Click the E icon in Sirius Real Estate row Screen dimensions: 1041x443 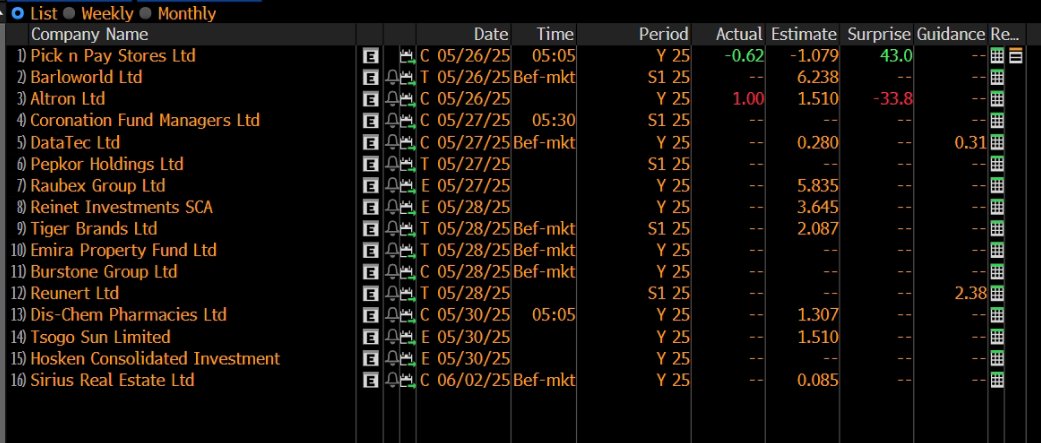(370, 381)
